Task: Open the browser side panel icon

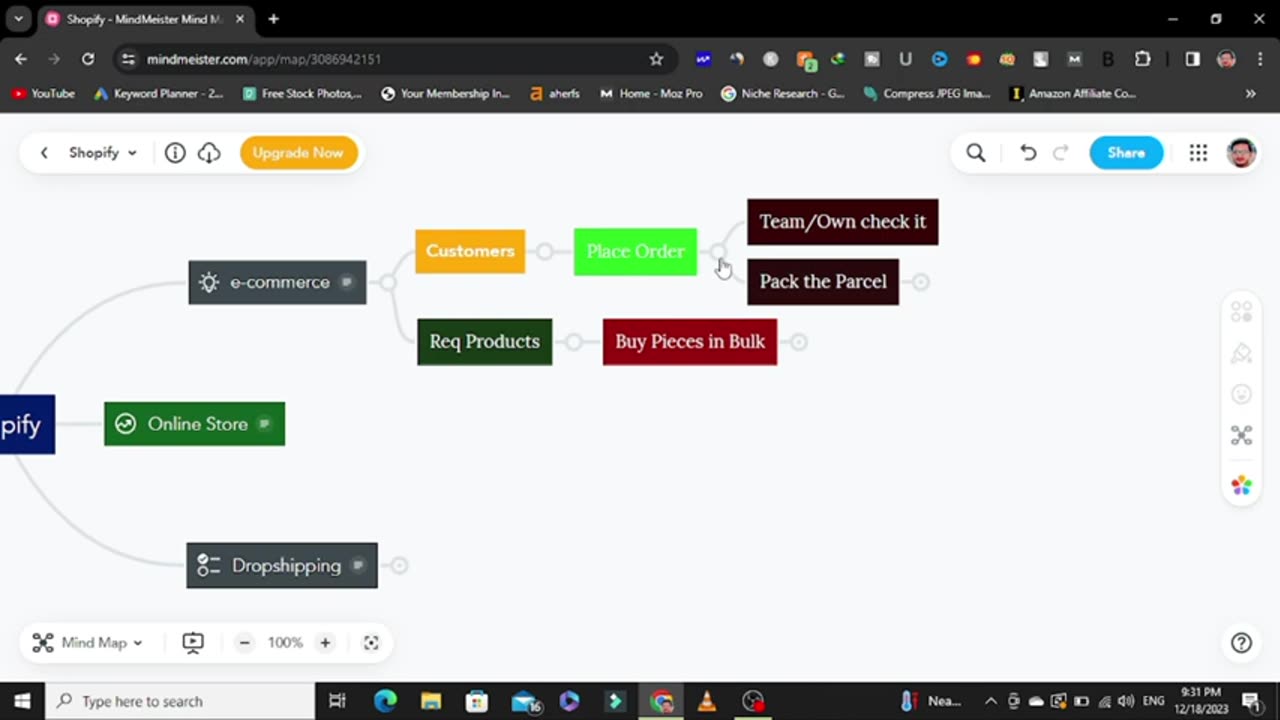Action: [1192, 59]
